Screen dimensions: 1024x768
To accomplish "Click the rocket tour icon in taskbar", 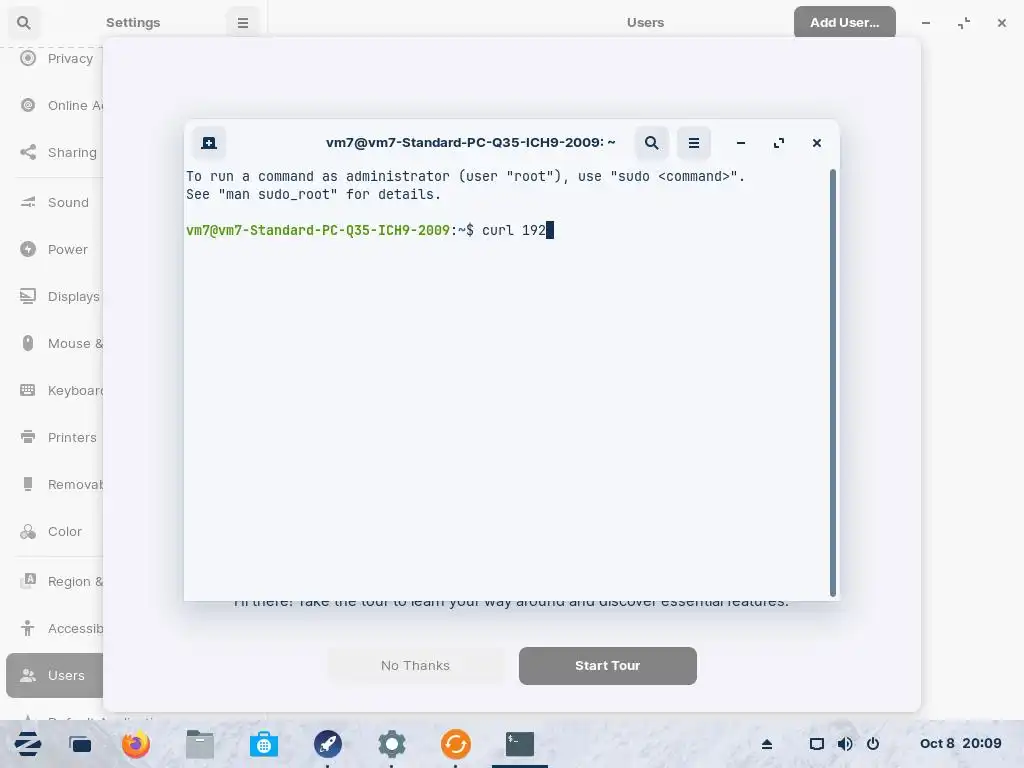I will pyautogui.click(x=328, y=744).
